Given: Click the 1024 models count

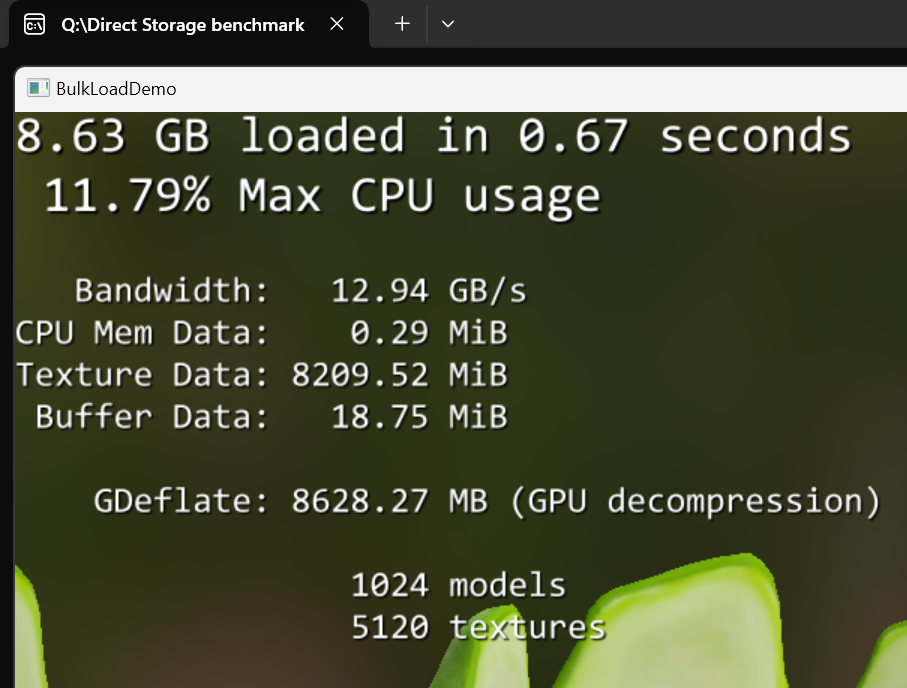Looking at the screenshot, I should 459,585.
